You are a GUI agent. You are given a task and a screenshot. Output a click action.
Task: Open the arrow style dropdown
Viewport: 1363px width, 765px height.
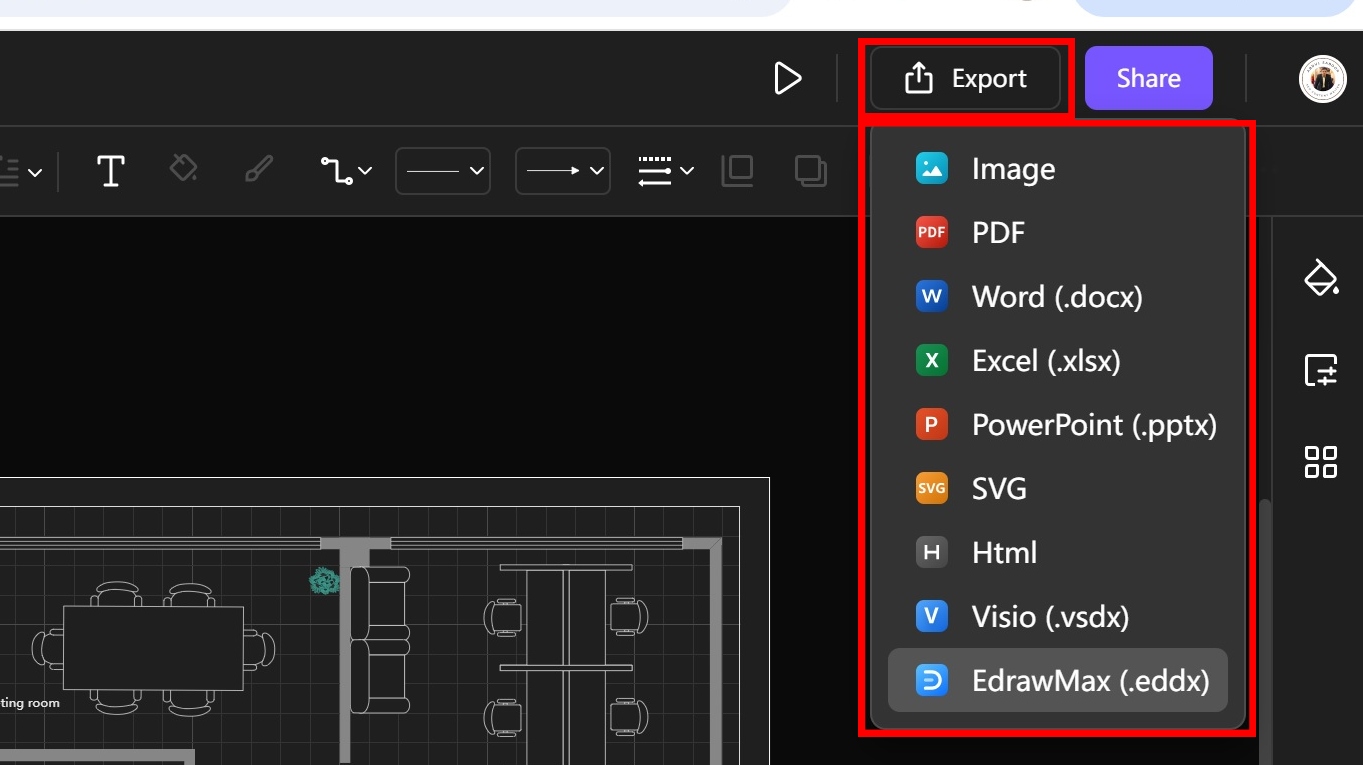click(x=563, y=171)
